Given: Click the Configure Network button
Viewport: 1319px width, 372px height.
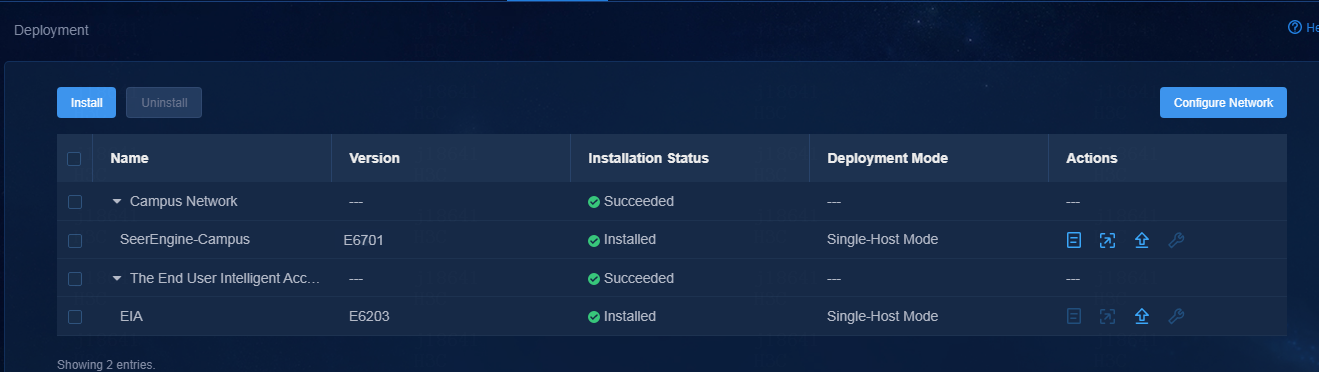Looking at the screenshot, I should [x=1223, y=103].
